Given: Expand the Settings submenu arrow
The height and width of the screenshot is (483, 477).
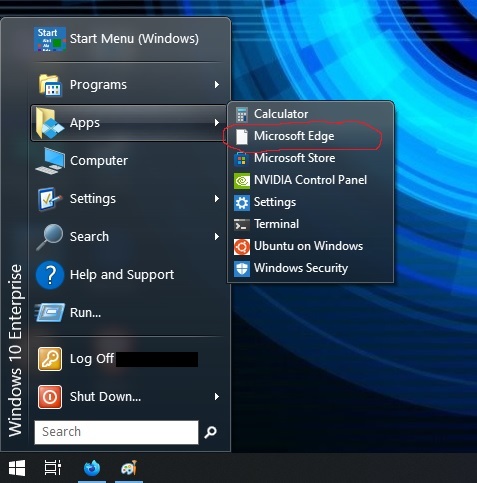Looking at the screenshot, I should (x=217, y=199).
